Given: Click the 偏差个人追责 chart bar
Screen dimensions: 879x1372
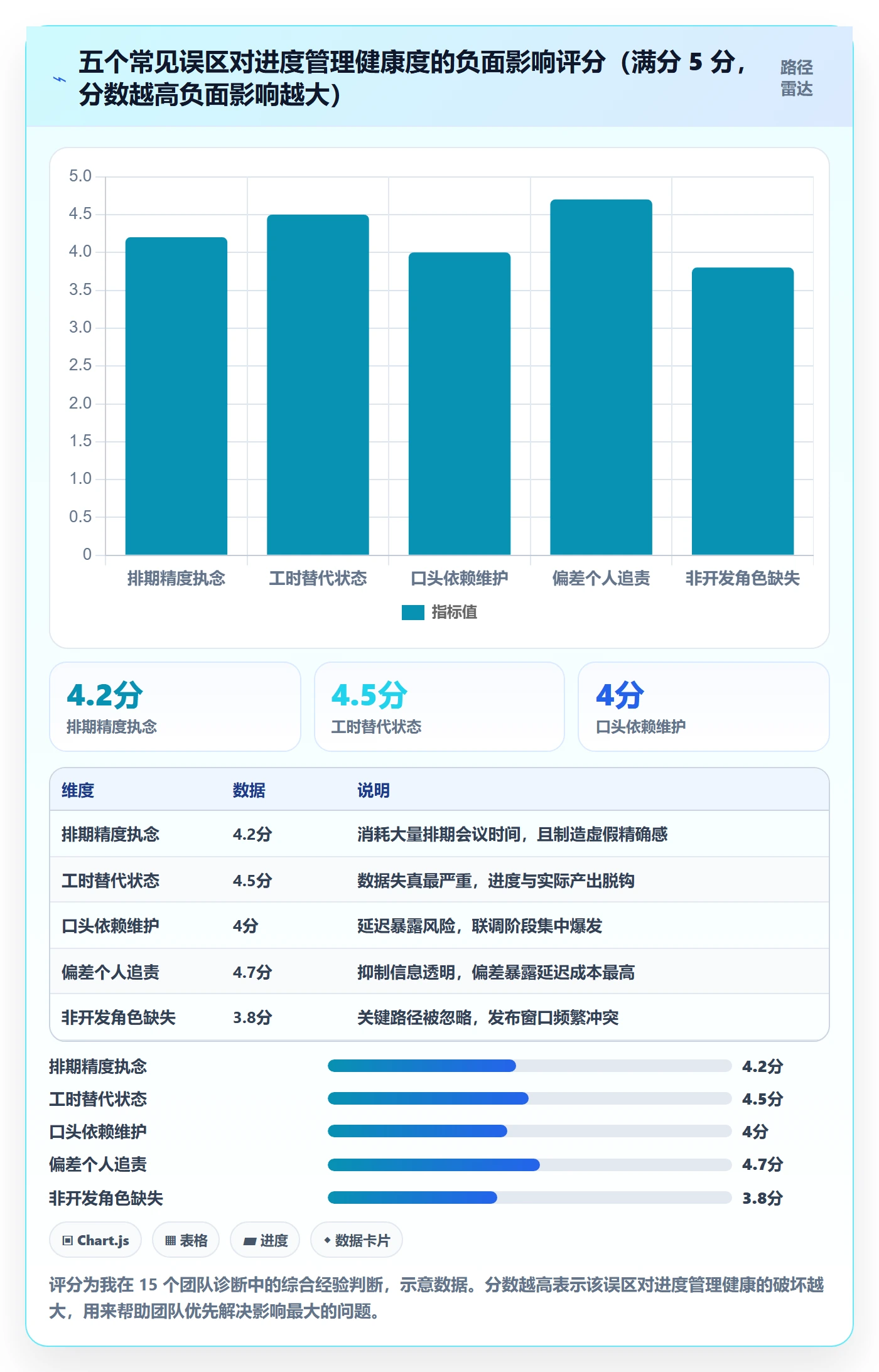Looking at the screenshot, I should point(601,377).
